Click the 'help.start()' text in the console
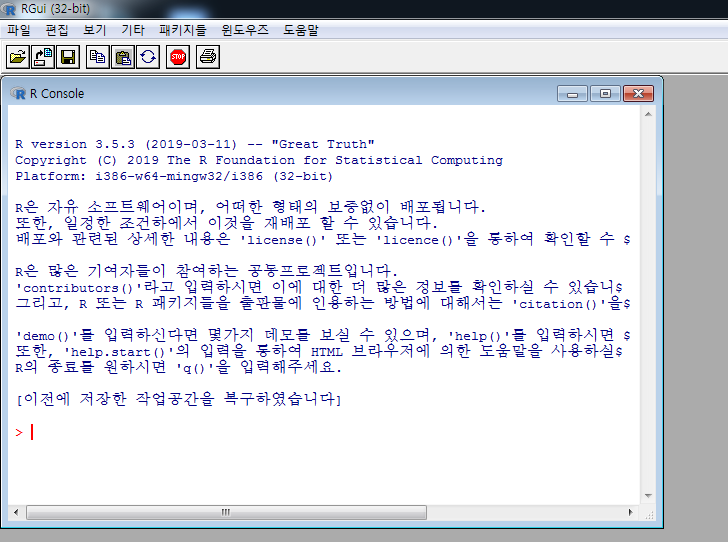 [117, 352]
